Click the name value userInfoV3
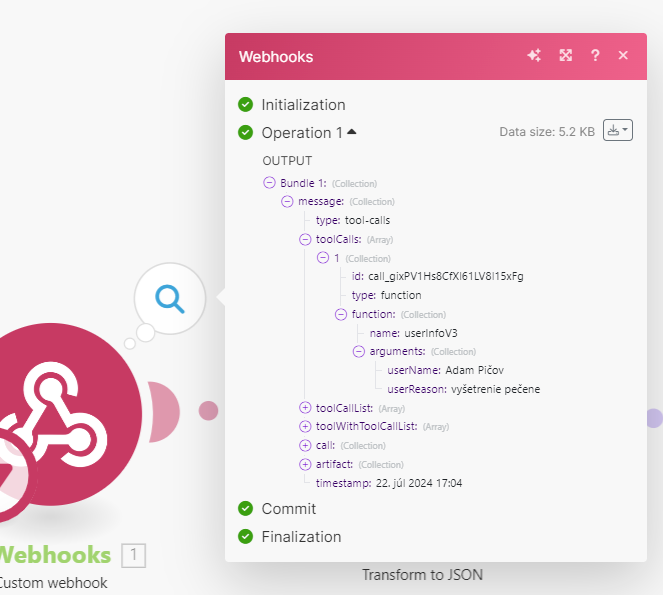 click(x=431, y=333)
